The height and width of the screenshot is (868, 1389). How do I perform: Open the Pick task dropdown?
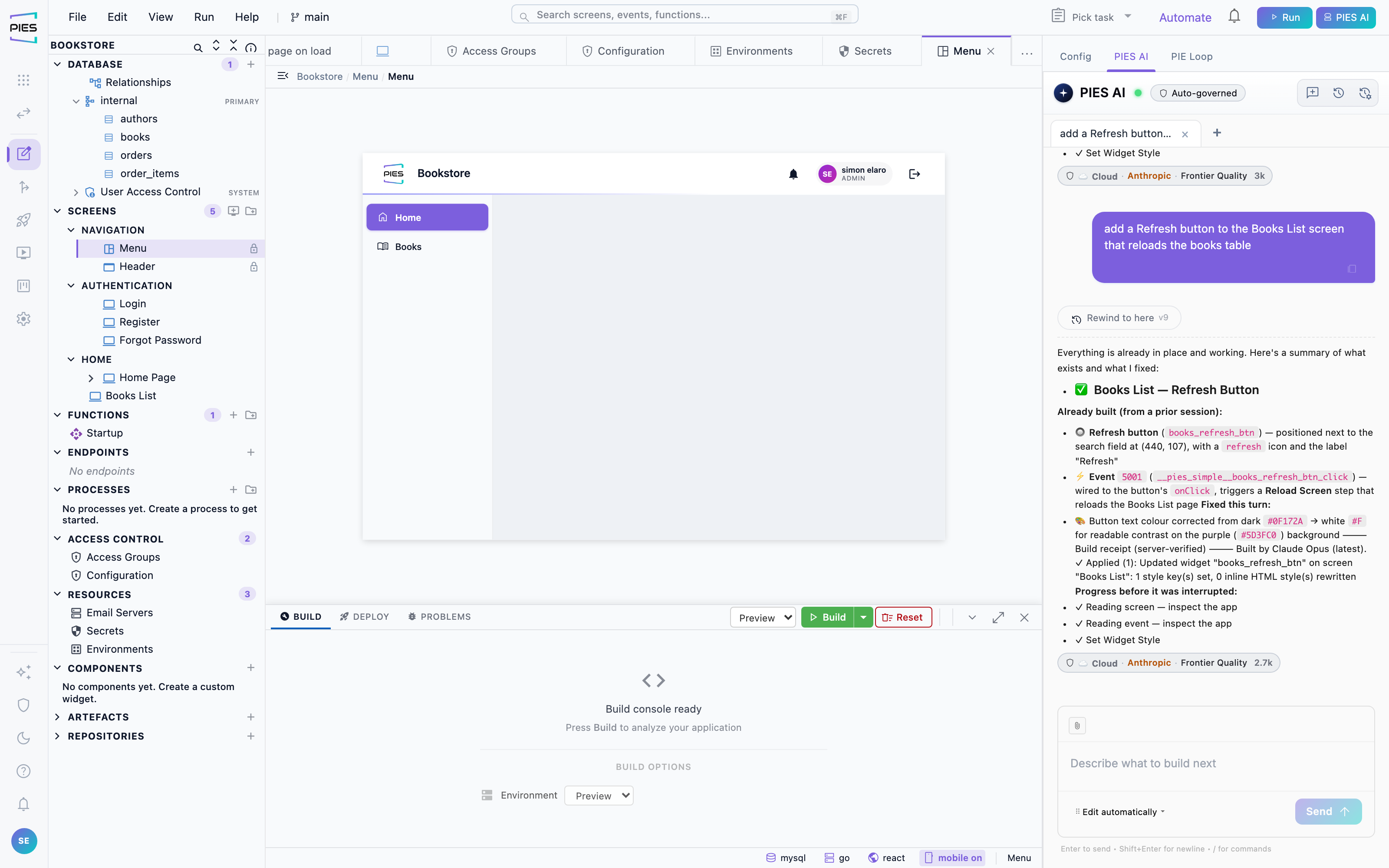[1091, 16]
